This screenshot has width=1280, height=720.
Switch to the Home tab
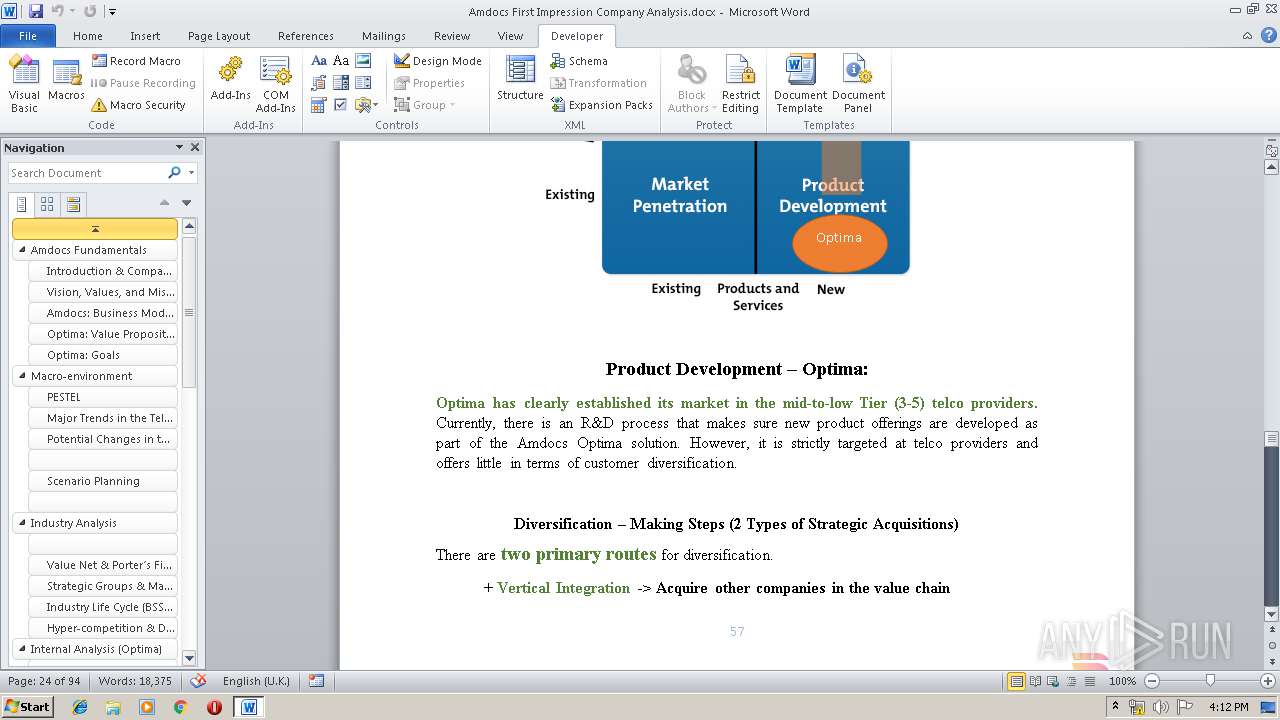click(x=88, y=36)
